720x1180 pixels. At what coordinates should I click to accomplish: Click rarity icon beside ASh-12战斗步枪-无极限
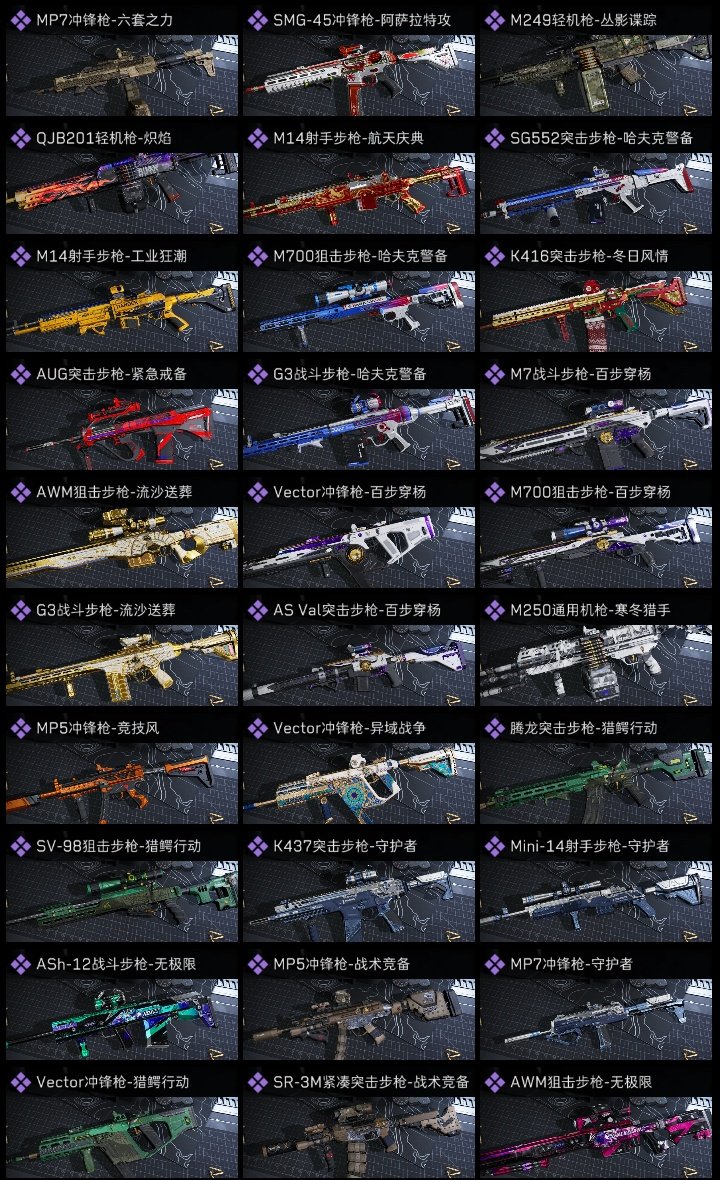pyautogui.click(x=20, y=964)
